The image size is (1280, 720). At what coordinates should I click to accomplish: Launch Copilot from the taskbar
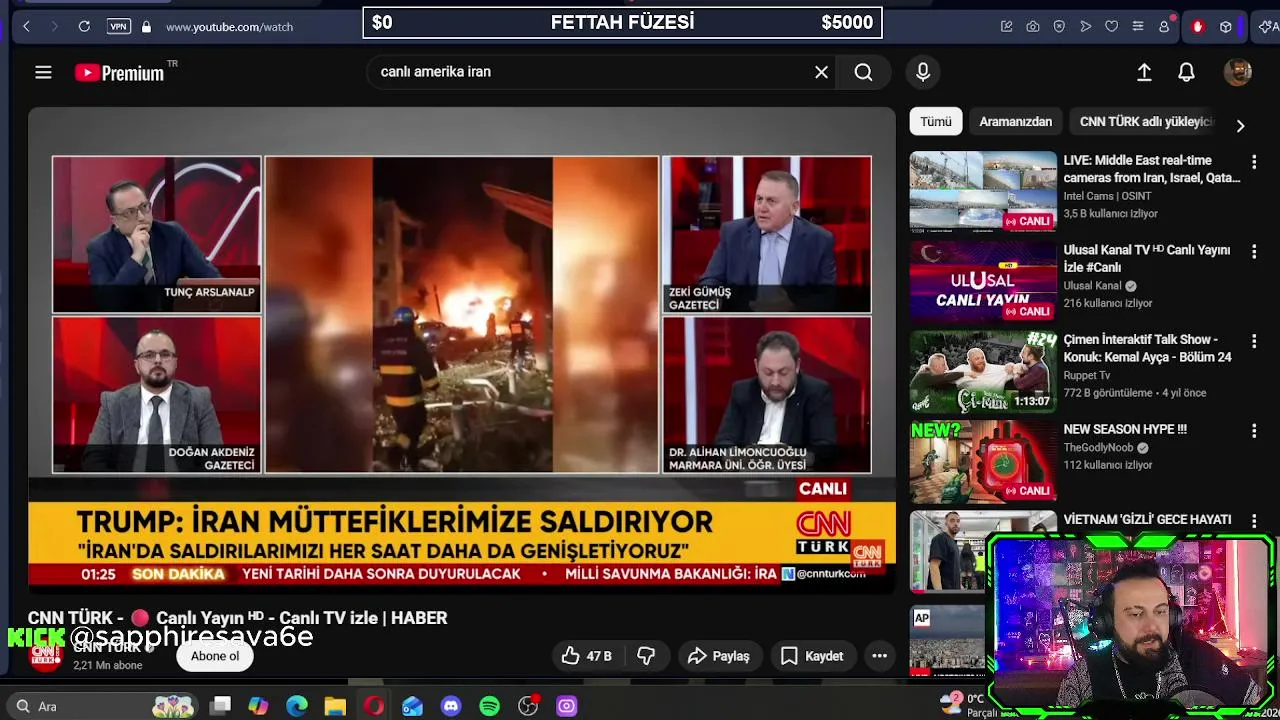coord(258,706)
